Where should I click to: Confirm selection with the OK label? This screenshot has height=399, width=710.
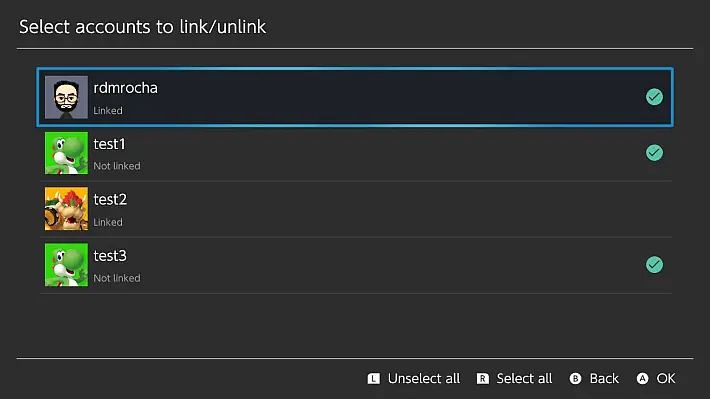[x=666, y=379]
